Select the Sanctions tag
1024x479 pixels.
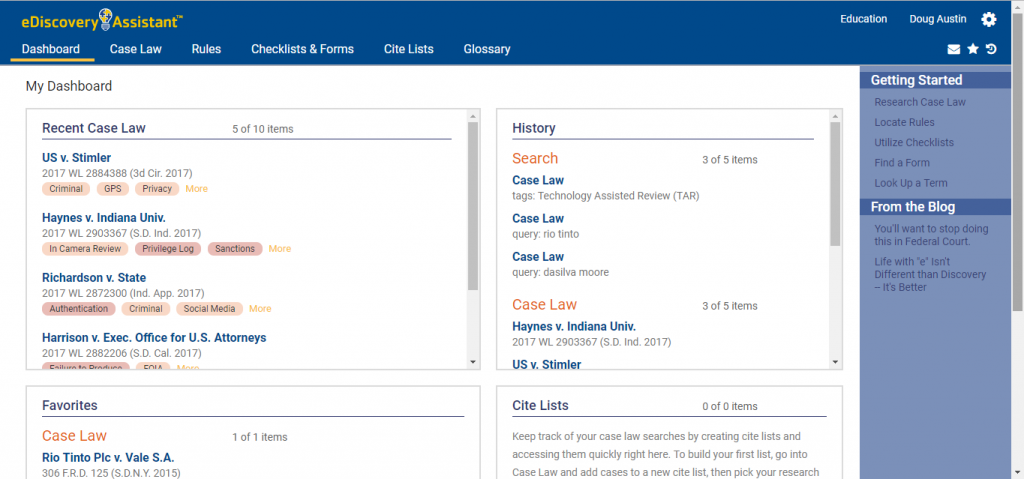[x=234, y=249]
